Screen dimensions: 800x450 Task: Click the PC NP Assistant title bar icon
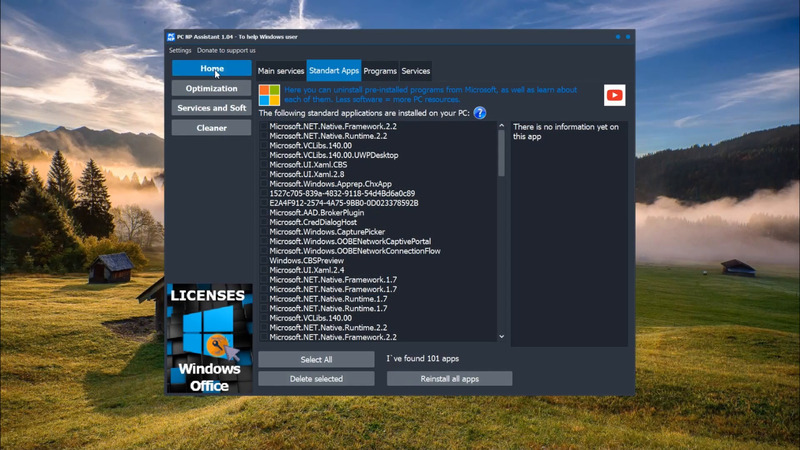pyautogui.click(x=172, y=37)
